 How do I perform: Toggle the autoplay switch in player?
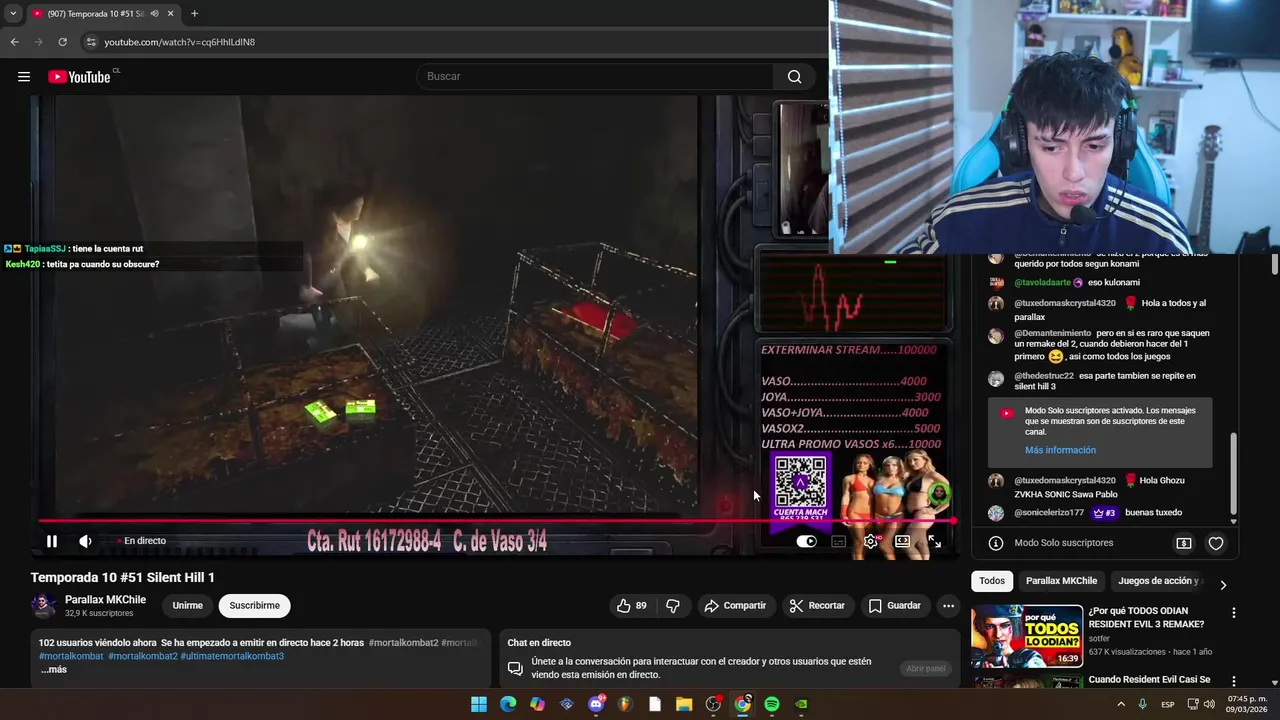coord(806,541)
